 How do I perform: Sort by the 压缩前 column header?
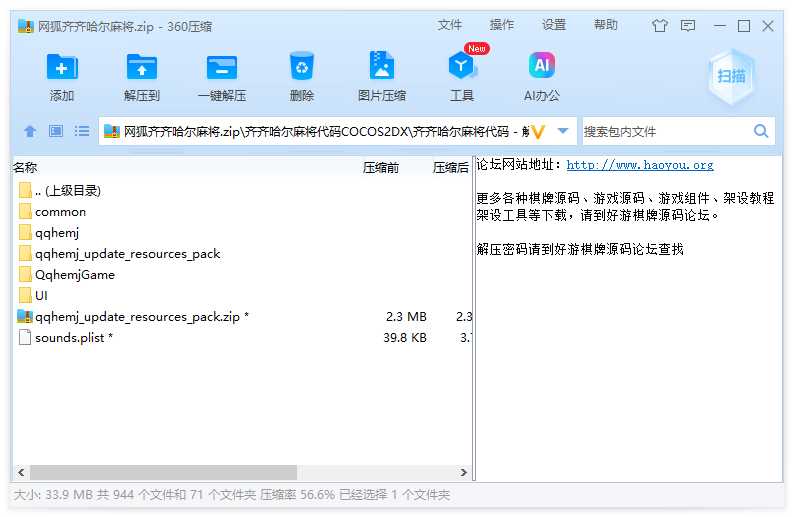[381, 168]
